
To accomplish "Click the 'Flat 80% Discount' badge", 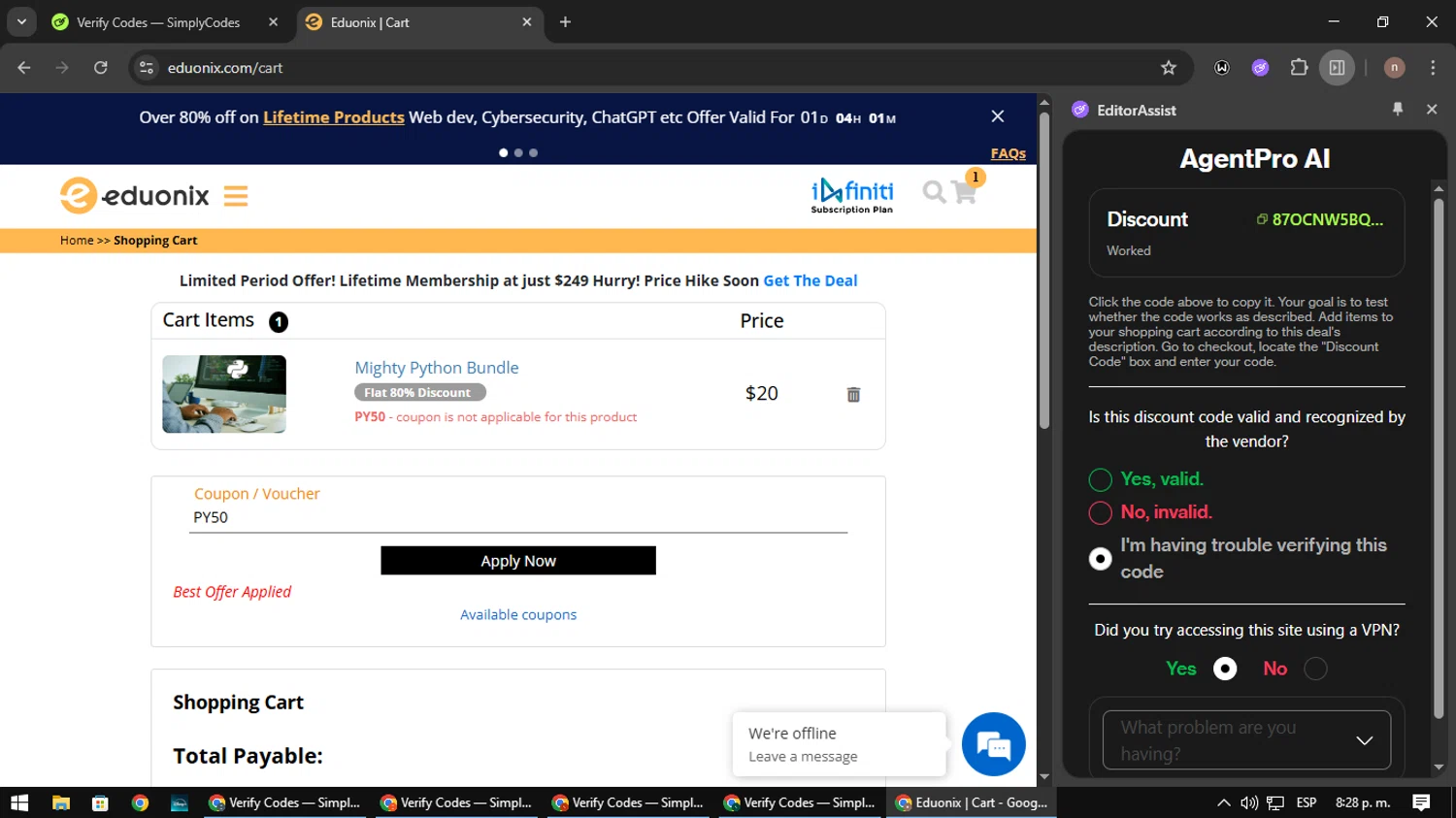I will (x=419, y=392).
